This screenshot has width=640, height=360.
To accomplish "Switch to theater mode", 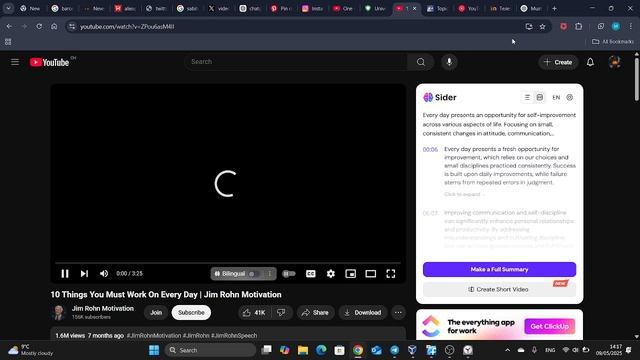I will coord(371,273).
